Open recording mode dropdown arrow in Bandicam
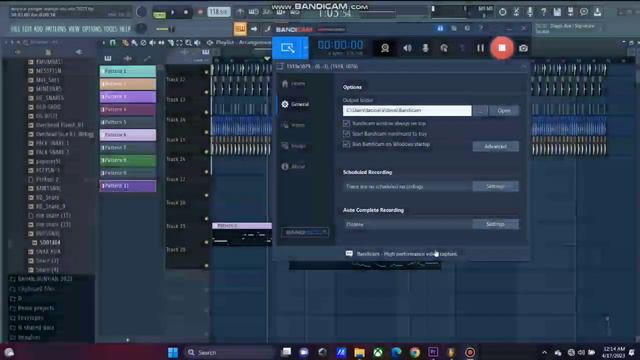 pyautogui.click(x=305, y=48)
